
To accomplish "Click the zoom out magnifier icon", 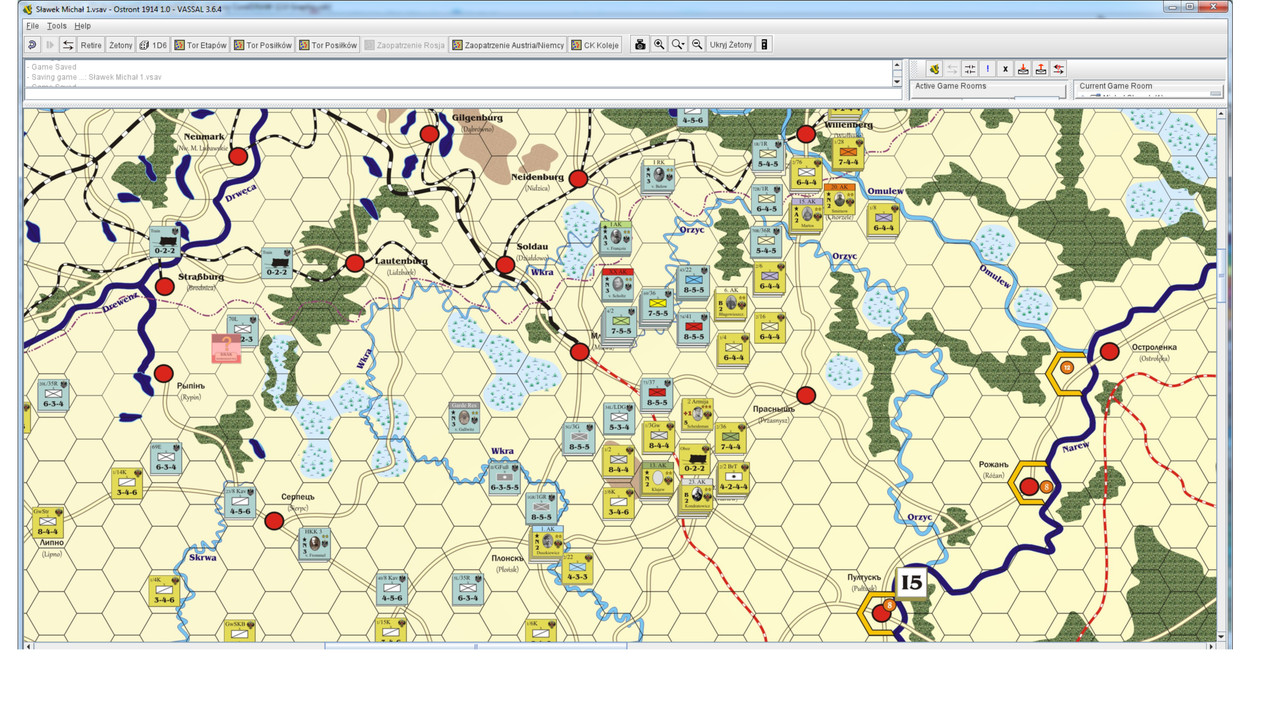I will [x=697, y=45].
